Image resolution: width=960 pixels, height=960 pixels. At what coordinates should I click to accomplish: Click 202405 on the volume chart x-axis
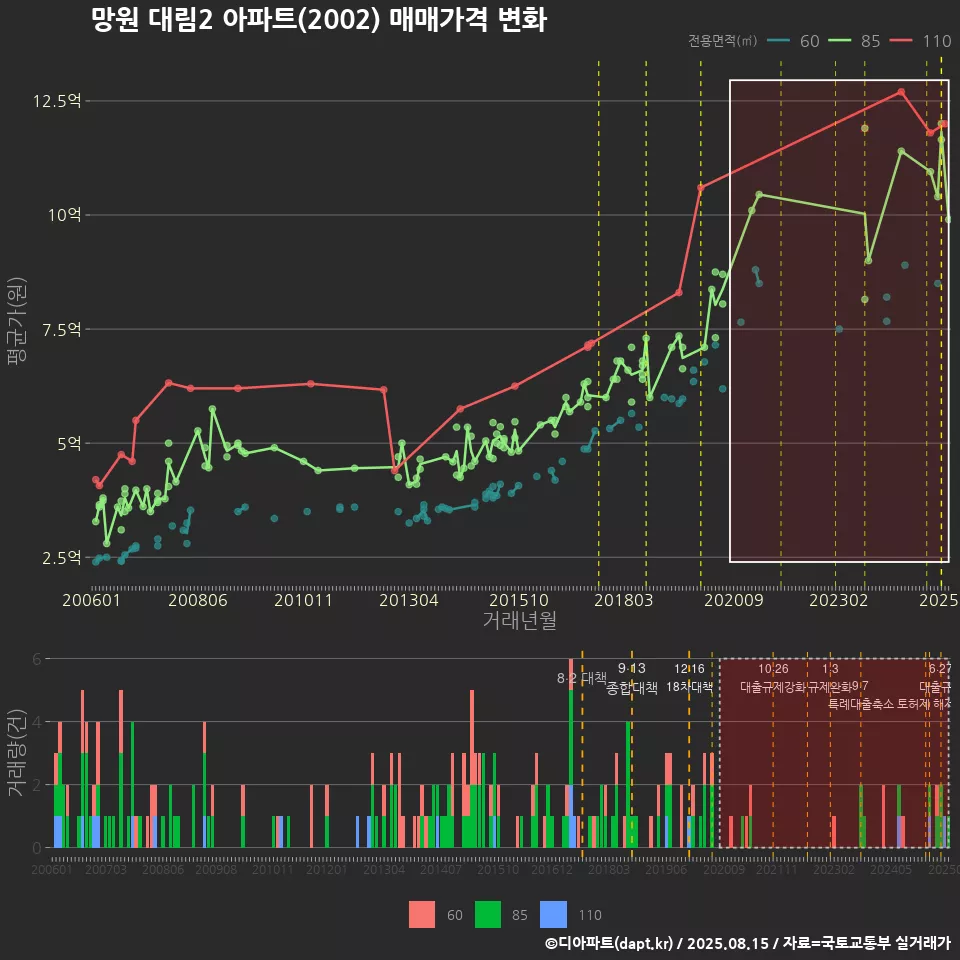click(891, 869)
